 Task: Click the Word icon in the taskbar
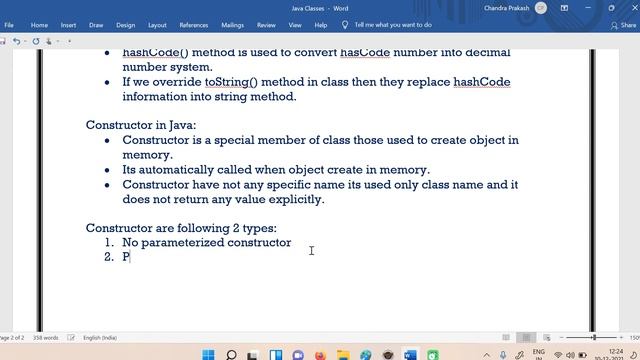[x=410, y=355]
